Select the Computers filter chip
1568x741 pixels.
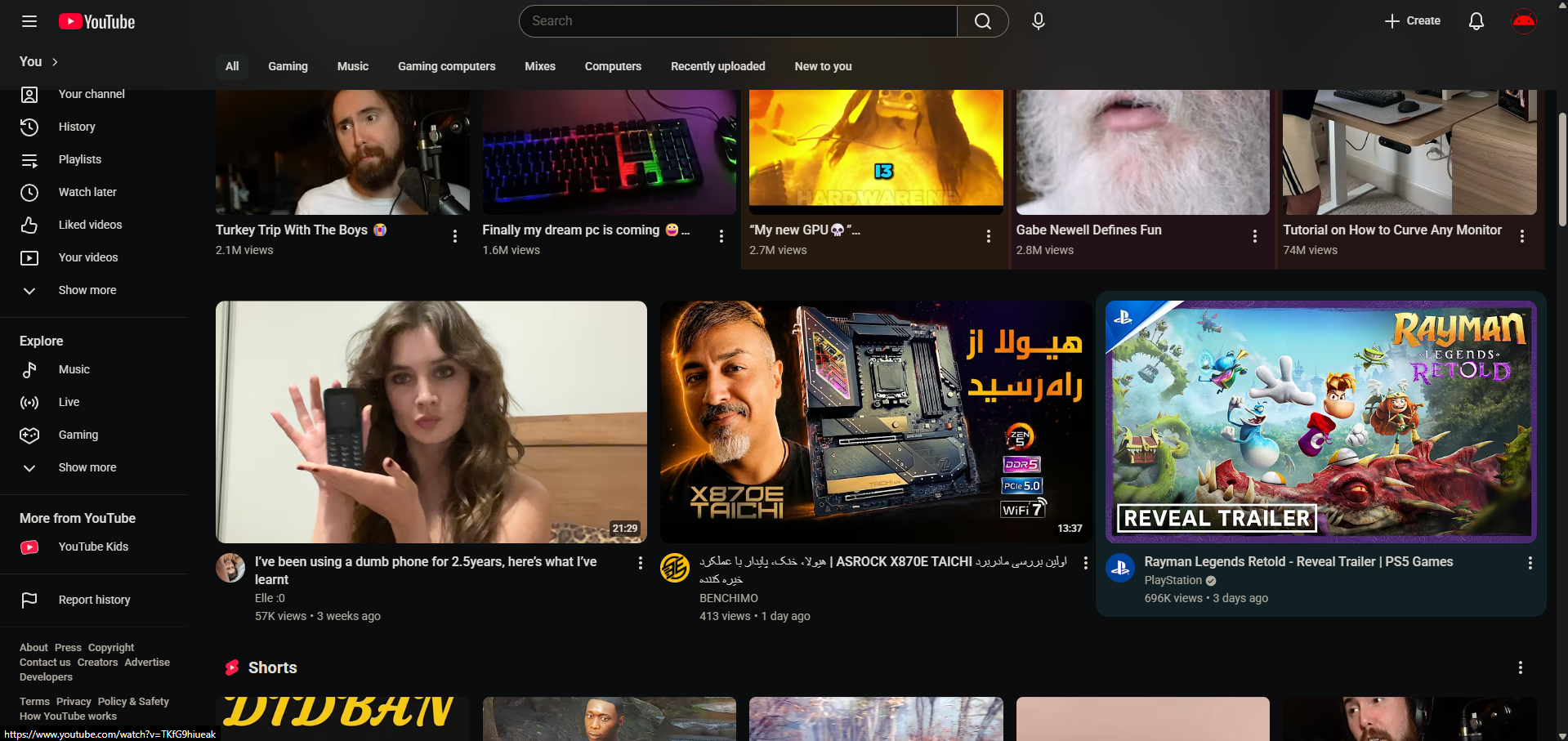[x=613, y=66]
